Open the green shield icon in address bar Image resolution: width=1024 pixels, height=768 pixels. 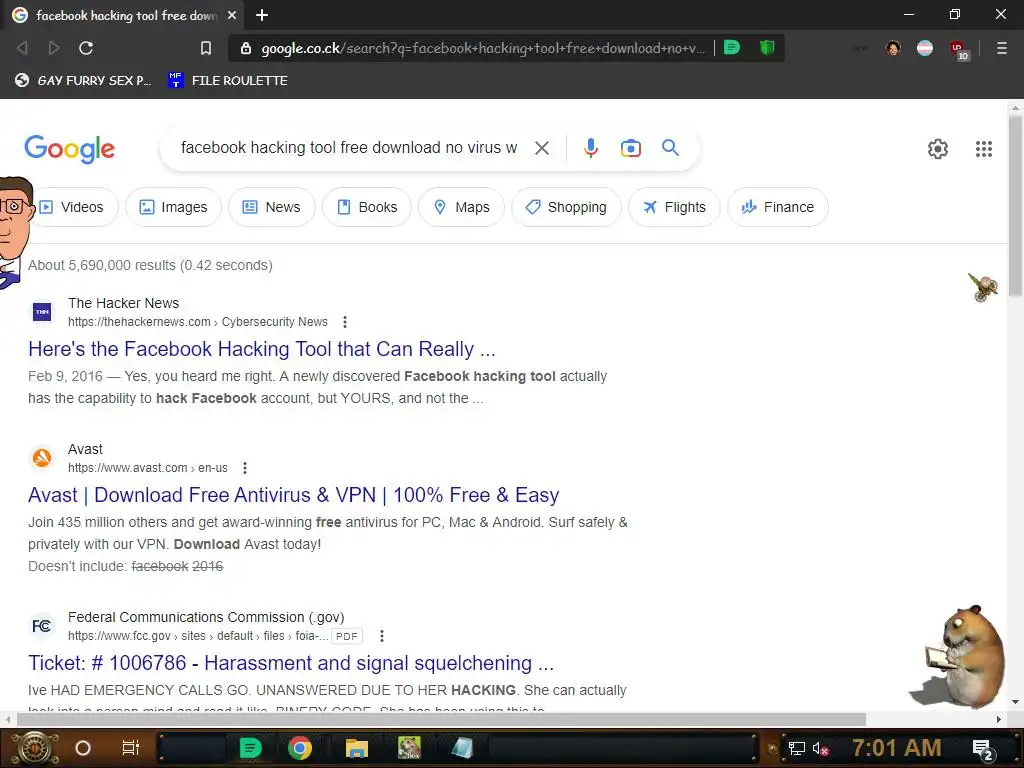click(767, 47)
